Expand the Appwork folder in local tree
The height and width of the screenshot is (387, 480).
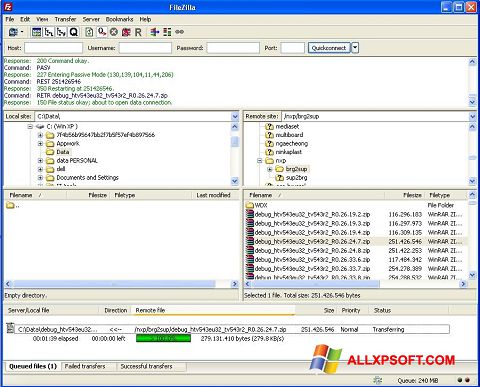click(x=40, y=144)
